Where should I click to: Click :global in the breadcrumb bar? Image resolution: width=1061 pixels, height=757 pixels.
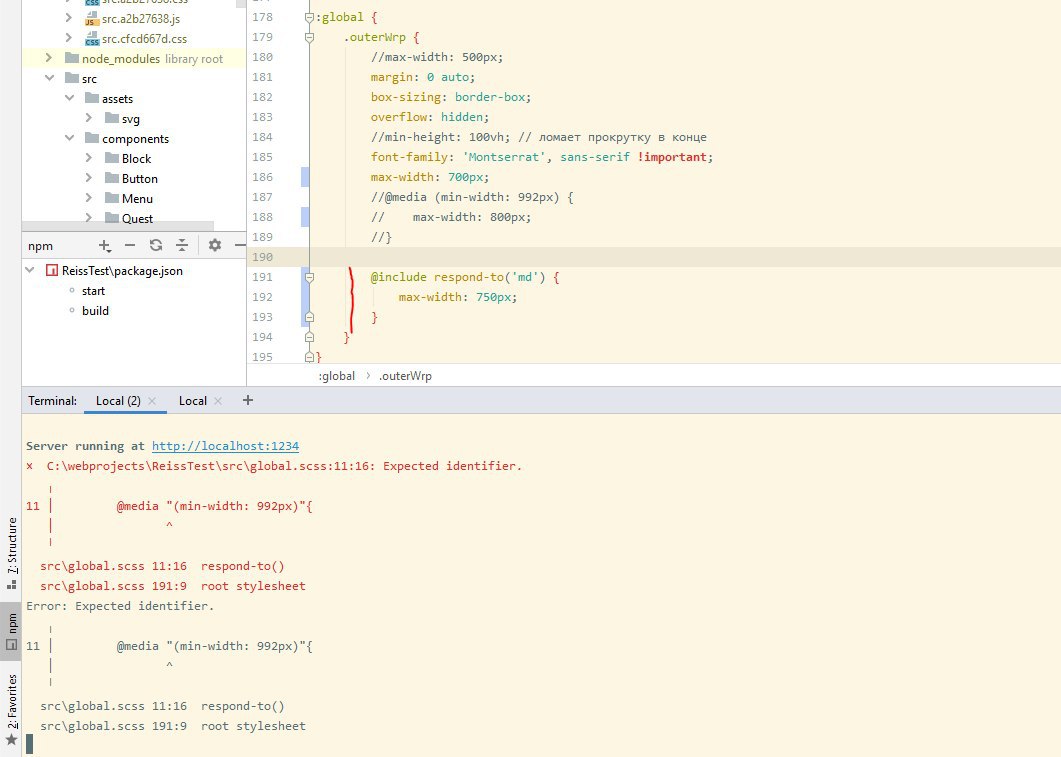coord(336,375)
